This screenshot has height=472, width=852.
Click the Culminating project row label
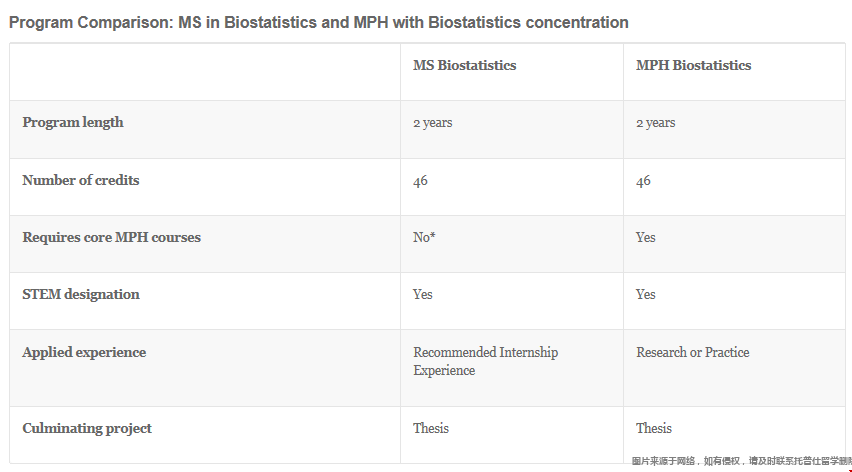[87, 429]
